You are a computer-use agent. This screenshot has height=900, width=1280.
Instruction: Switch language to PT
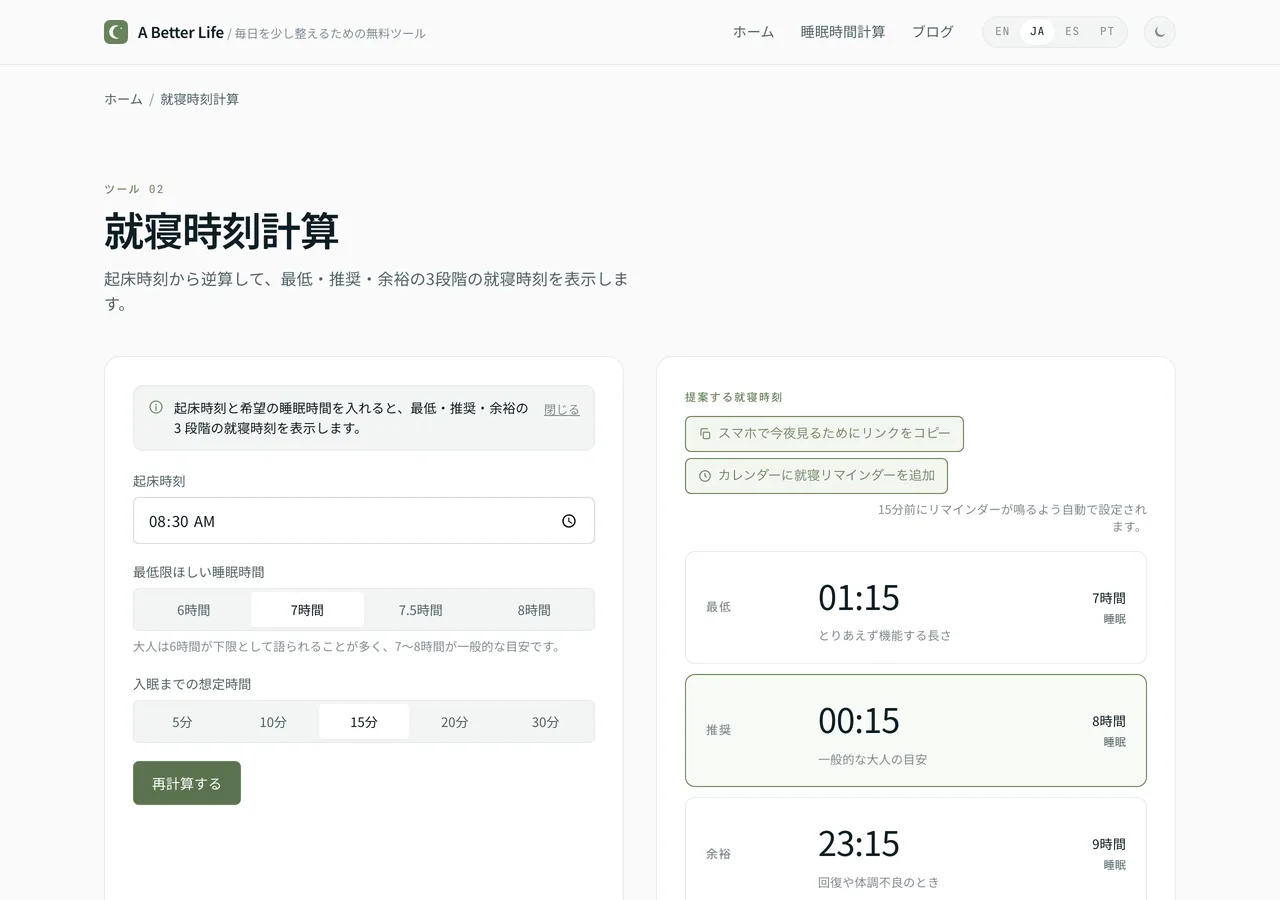pyautogui.click(x=1107, y=32)
